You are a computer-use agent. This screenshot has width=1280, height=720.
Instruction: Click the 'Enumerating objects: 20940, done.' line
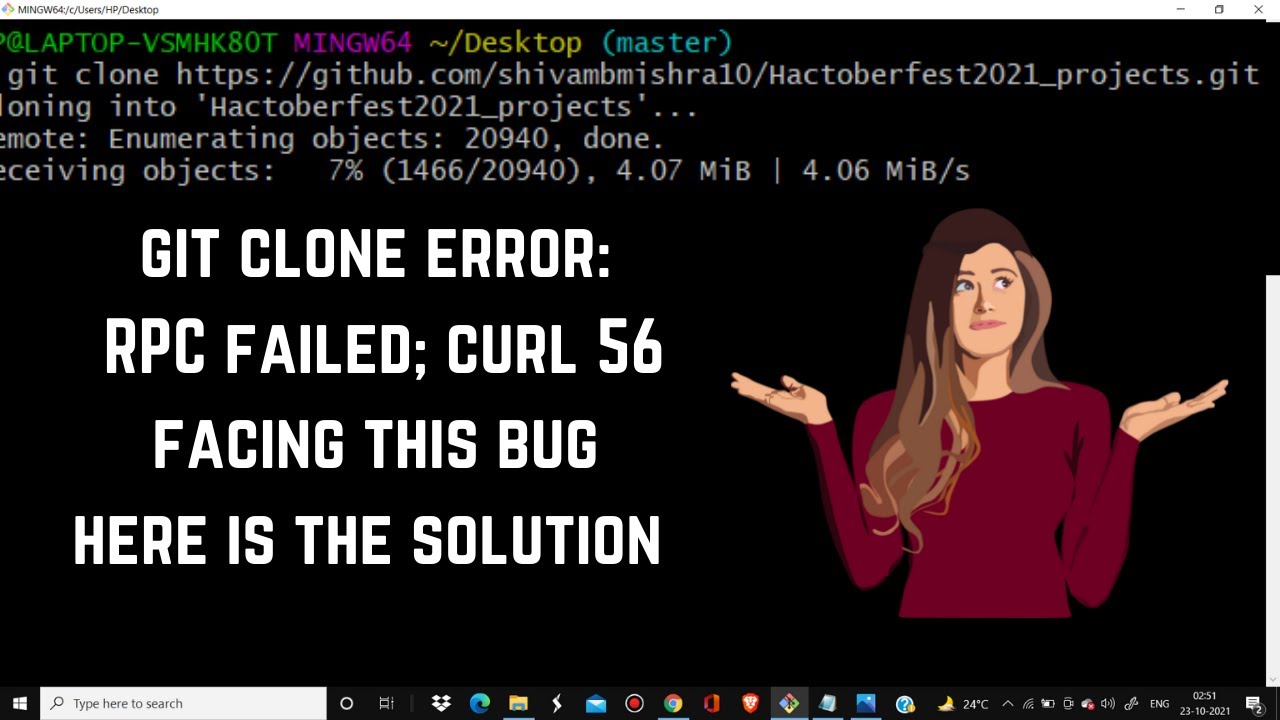click(x=386, y=139)
